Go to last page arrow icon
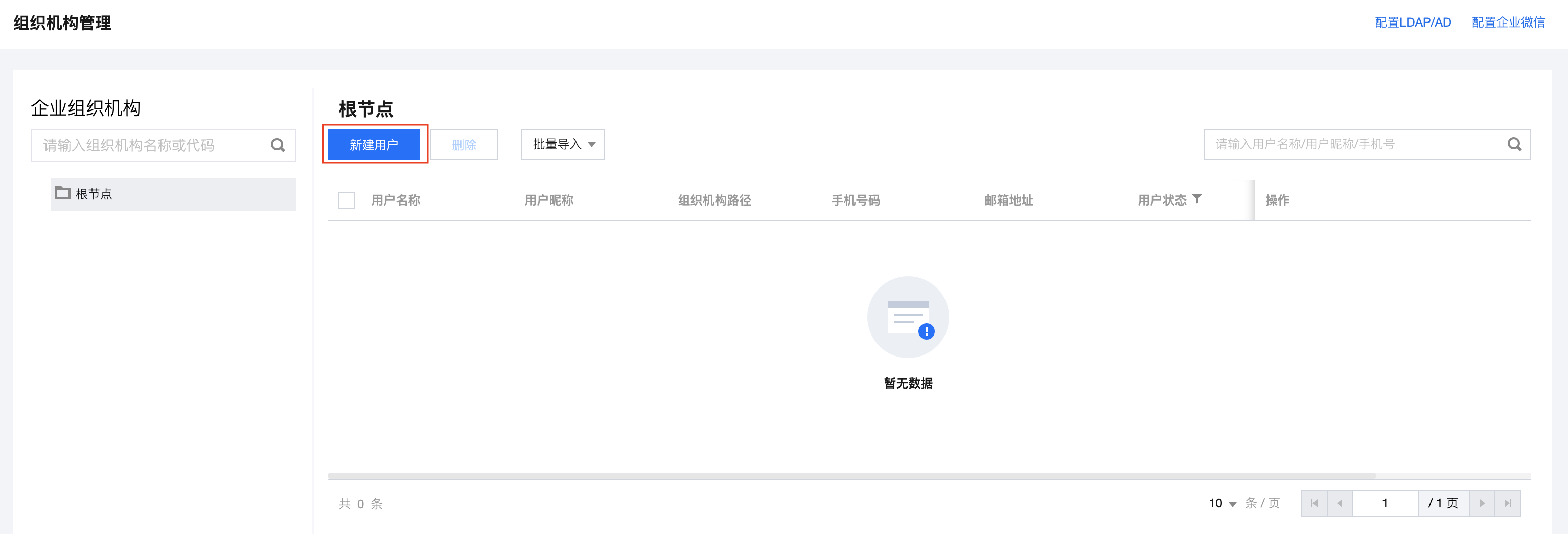Screen dimensions: 1568x534 point(1508,503)
